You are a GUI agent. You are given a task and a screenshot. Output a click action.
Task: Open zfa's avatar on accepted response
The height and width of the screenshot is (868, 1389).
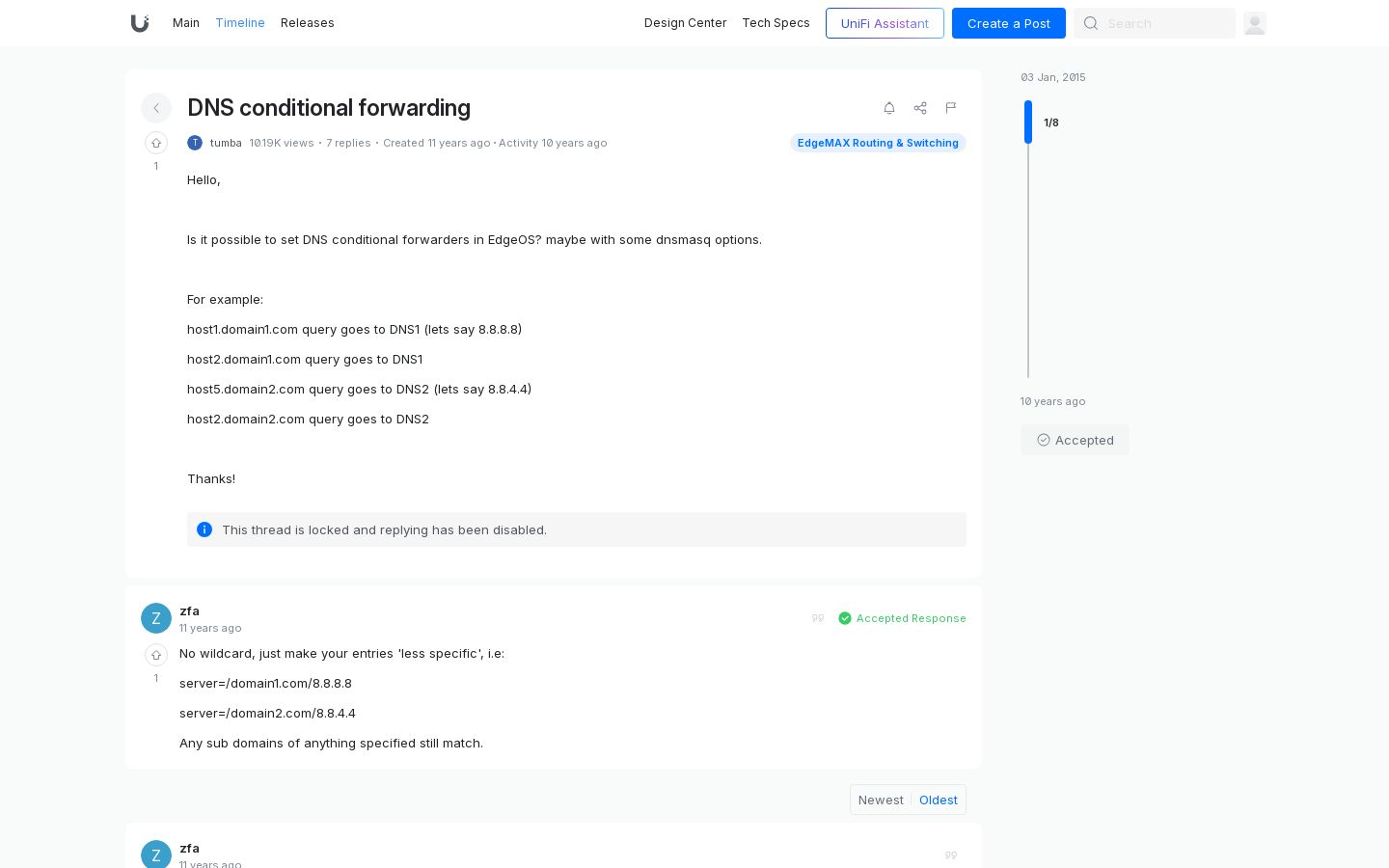click(x=156, y=618)
